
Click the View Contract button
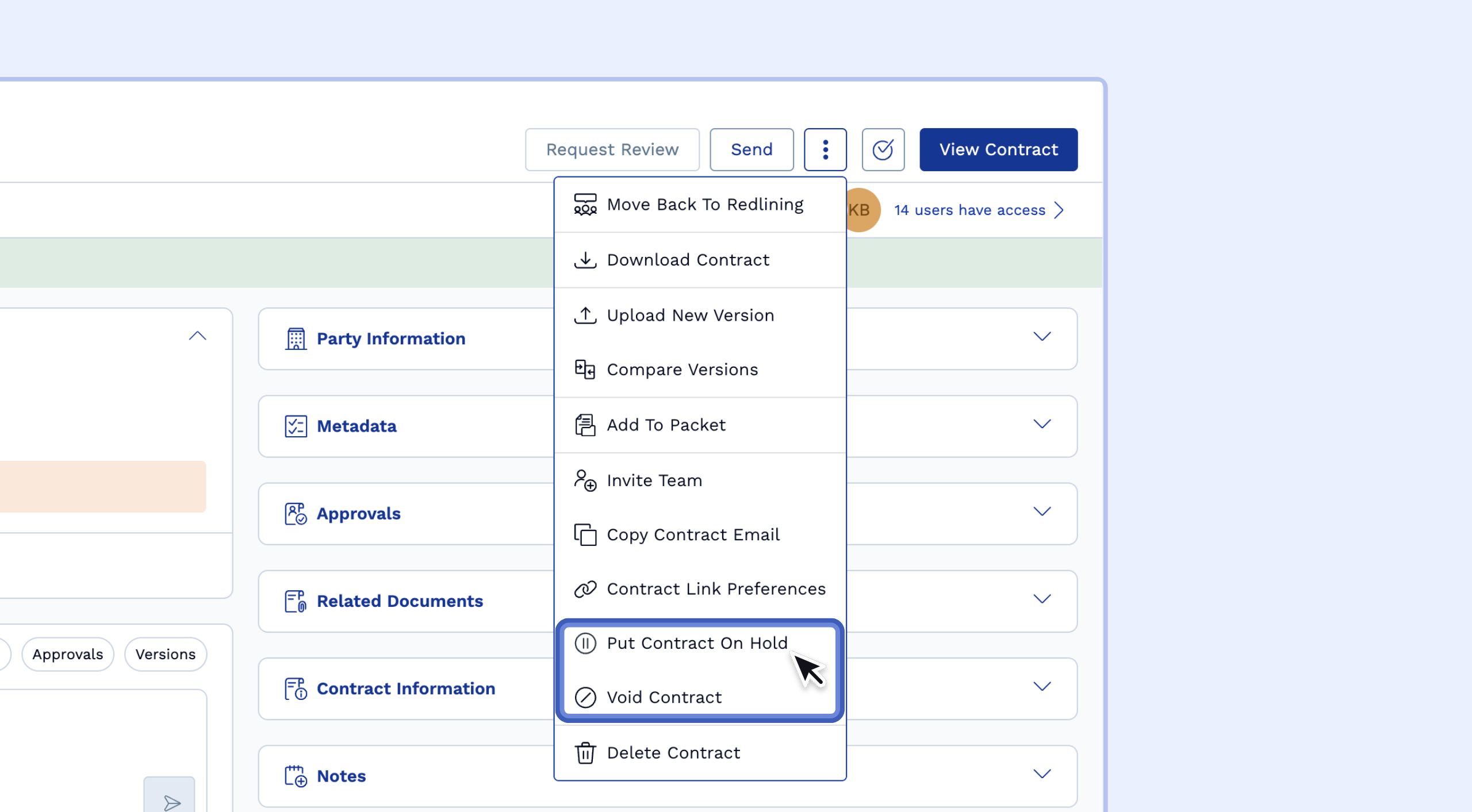click(x=998, y=149)
